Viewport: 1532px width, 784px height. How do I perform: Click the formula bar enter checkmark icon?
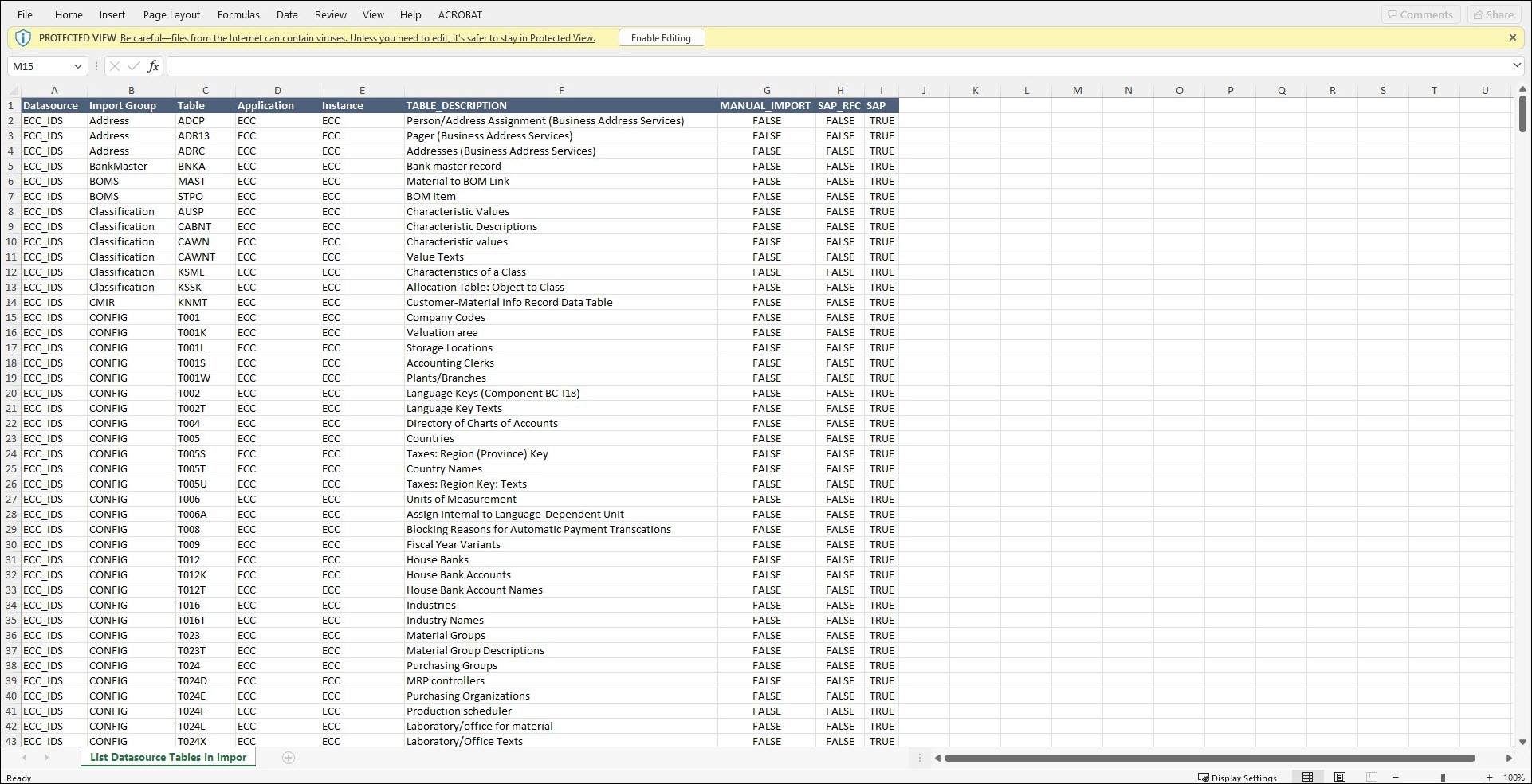[x=133, y=66]
